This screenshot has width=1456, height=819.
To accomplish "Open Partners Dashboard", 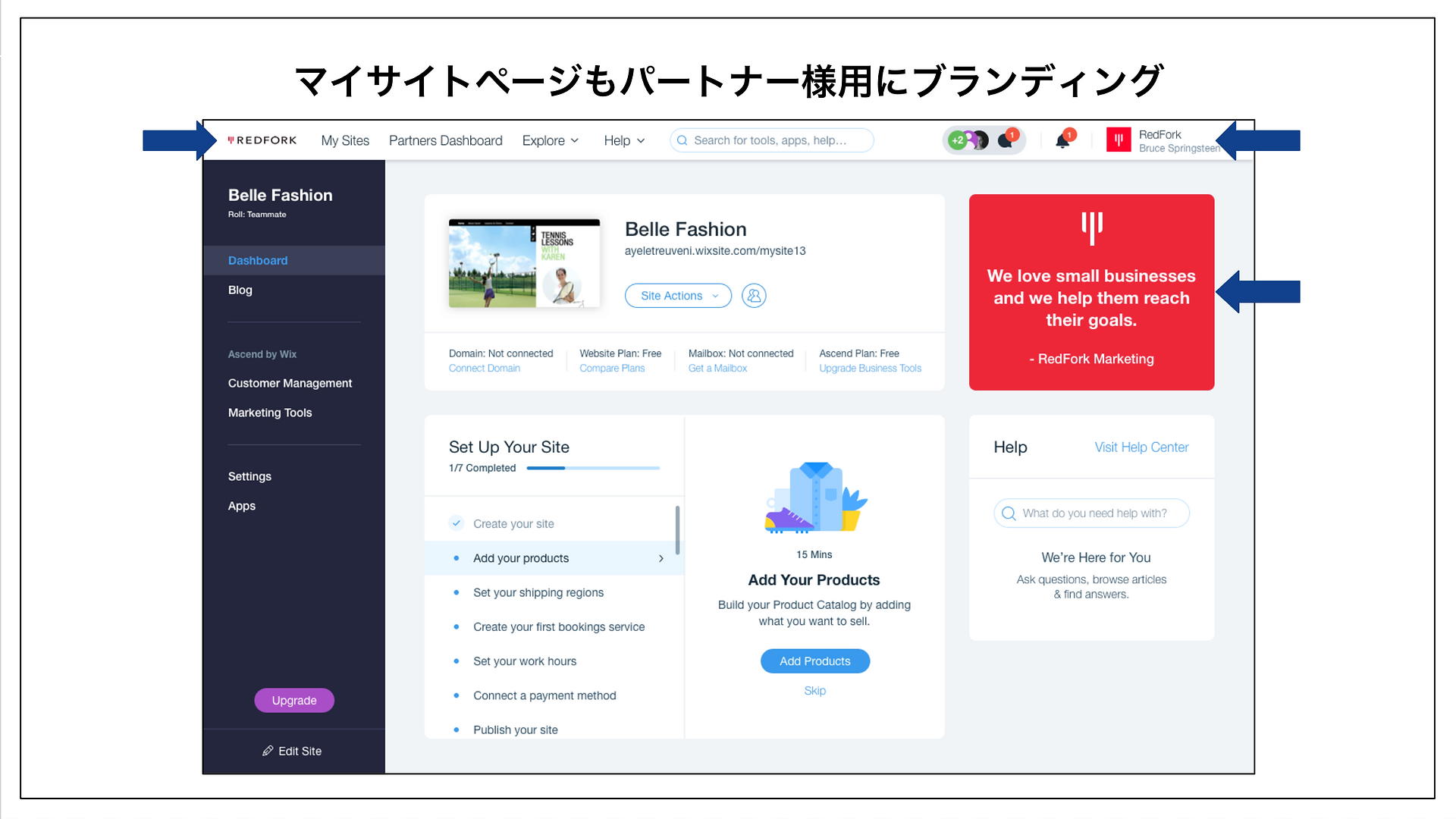I will (446, 140).
